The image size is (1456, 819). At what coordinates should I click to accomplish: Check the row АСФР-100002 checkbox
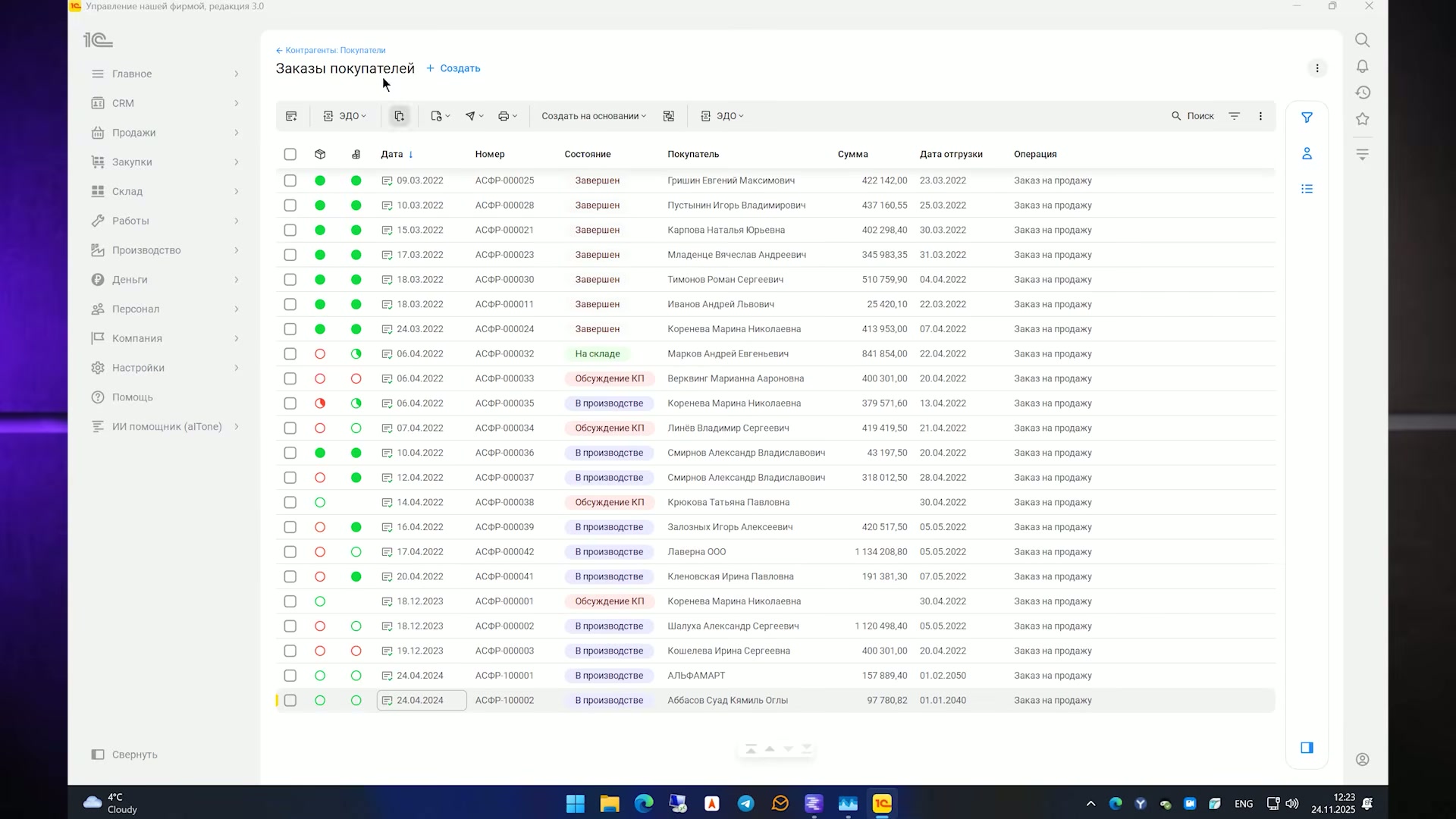(x=290, y=700)
